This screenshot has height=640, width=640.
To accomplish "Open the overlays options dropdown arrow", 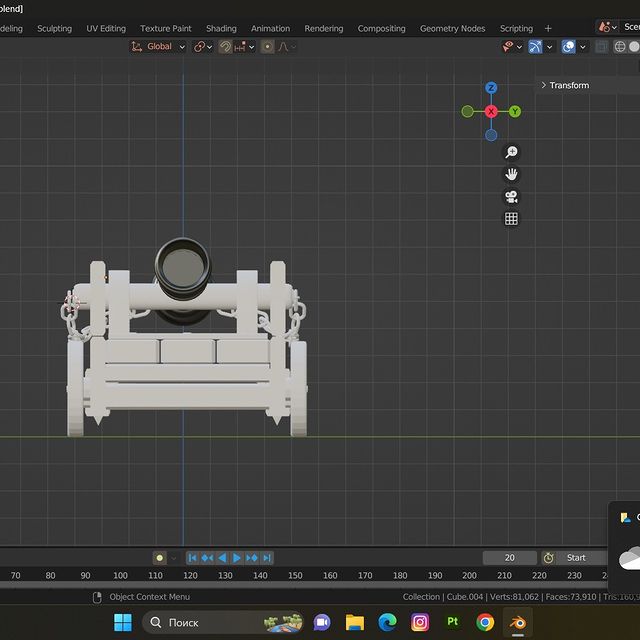I will (x=583, y=47).
